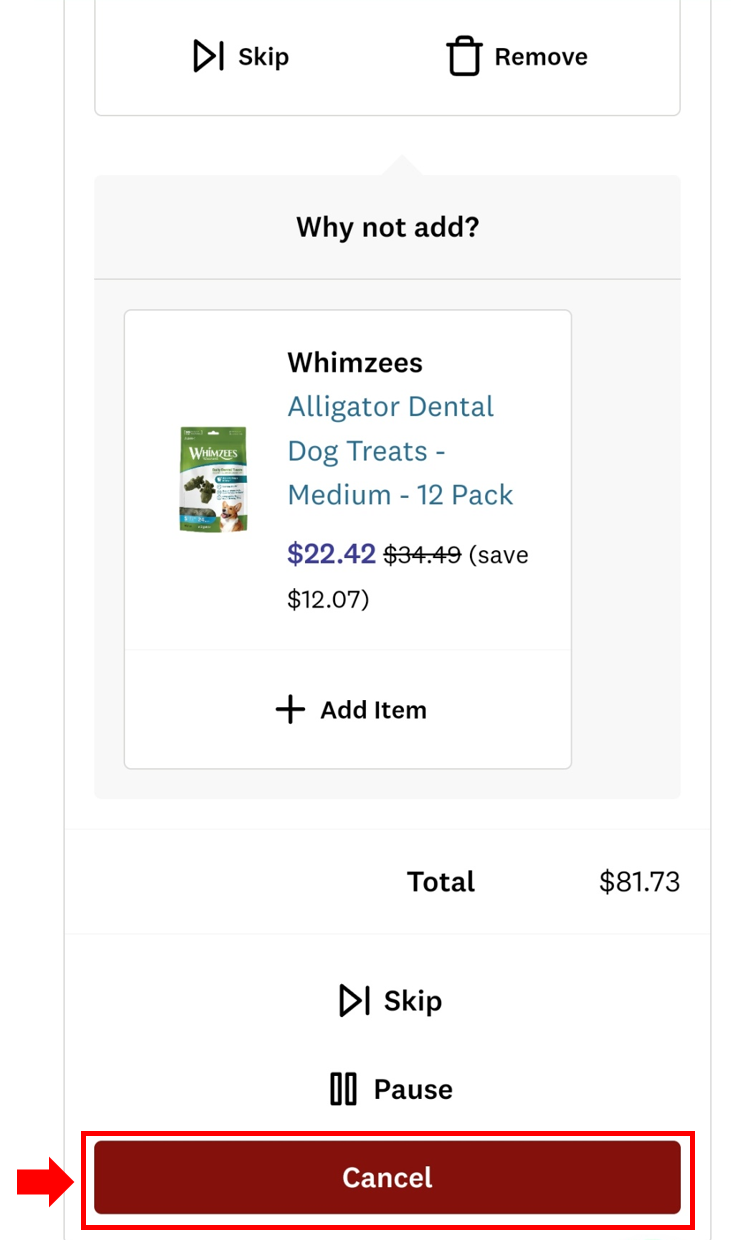
Task: Click the $81.73 total amount
Action: (639, 882)
